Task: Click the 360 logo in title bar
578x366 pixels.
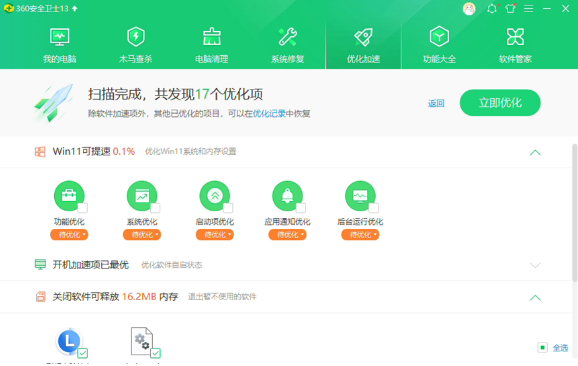Action: tap(9, 8)
